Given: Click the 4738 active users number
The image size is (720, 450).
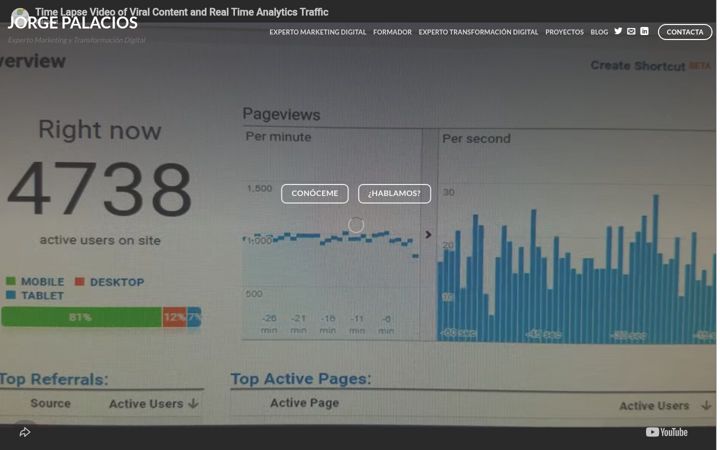Looking at the screenshot, I should pos(100,189).
